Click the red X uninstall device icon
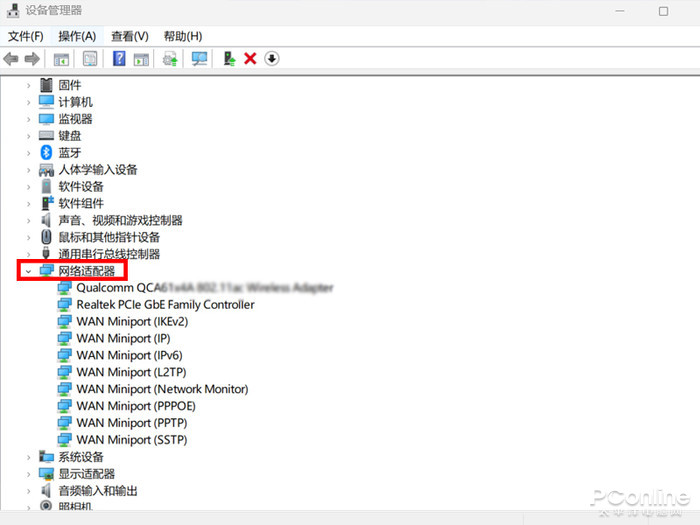This screenshot has height=525, width=700. 250,59
